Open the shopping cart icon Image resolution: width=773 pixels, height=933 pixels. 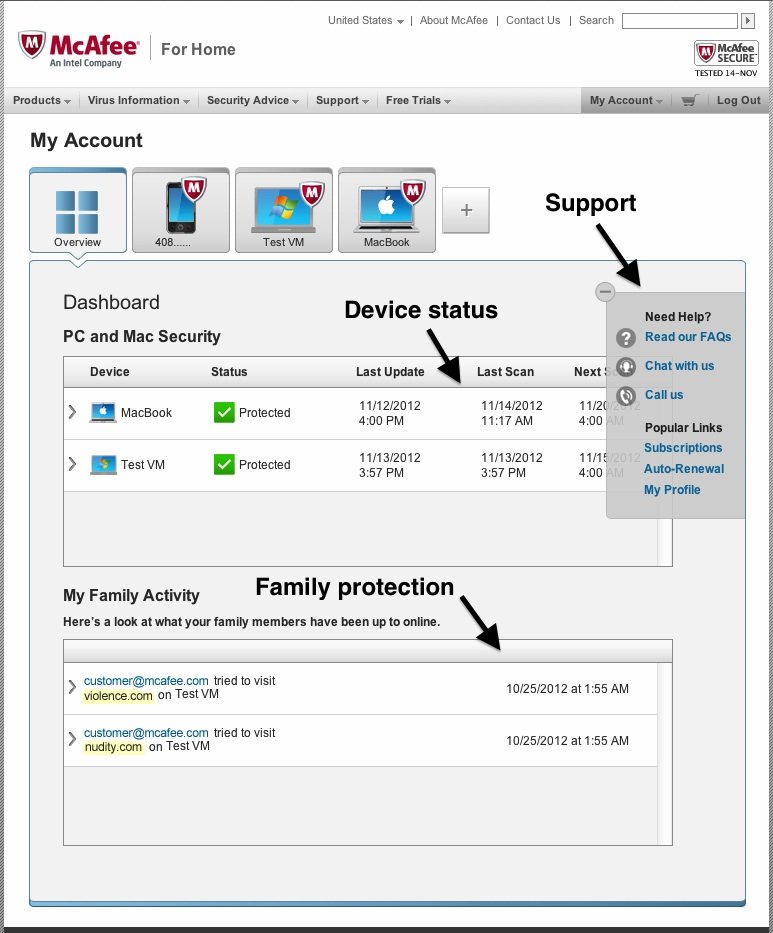click(x=689, y=101)
